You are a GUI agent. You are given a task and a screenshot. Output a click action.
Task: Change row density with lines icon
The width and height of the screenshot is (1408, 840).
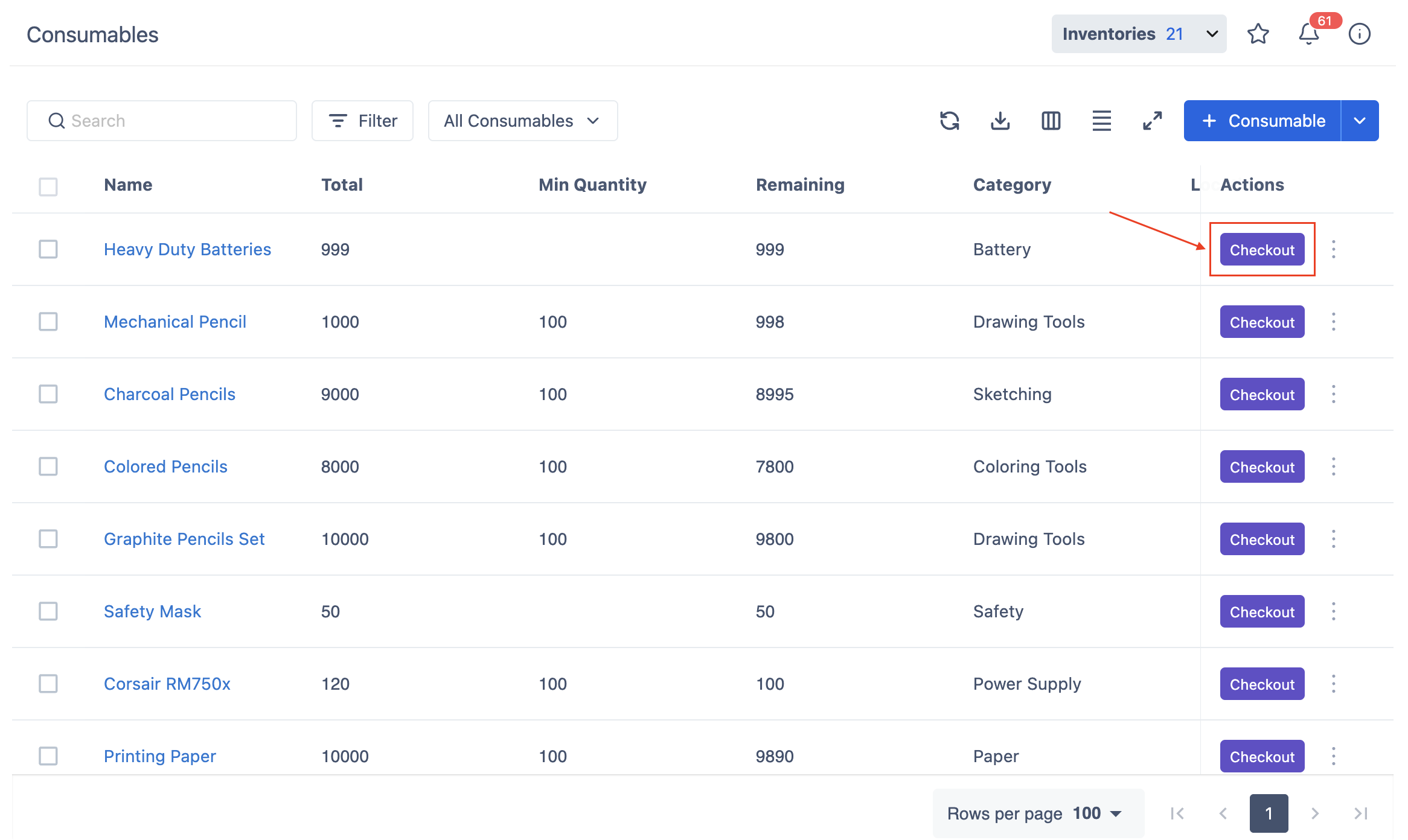[x=1101, y=121]
